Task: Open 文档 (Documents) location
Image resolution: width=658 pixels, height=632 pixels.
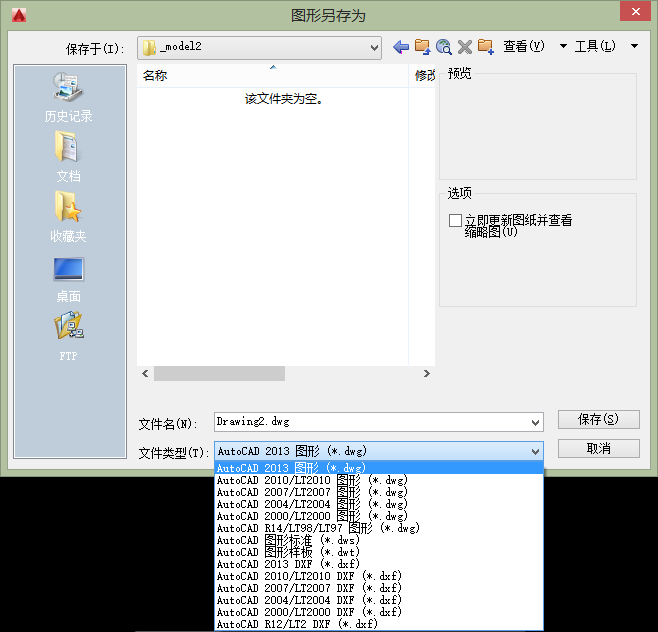Action: point(68,157)
